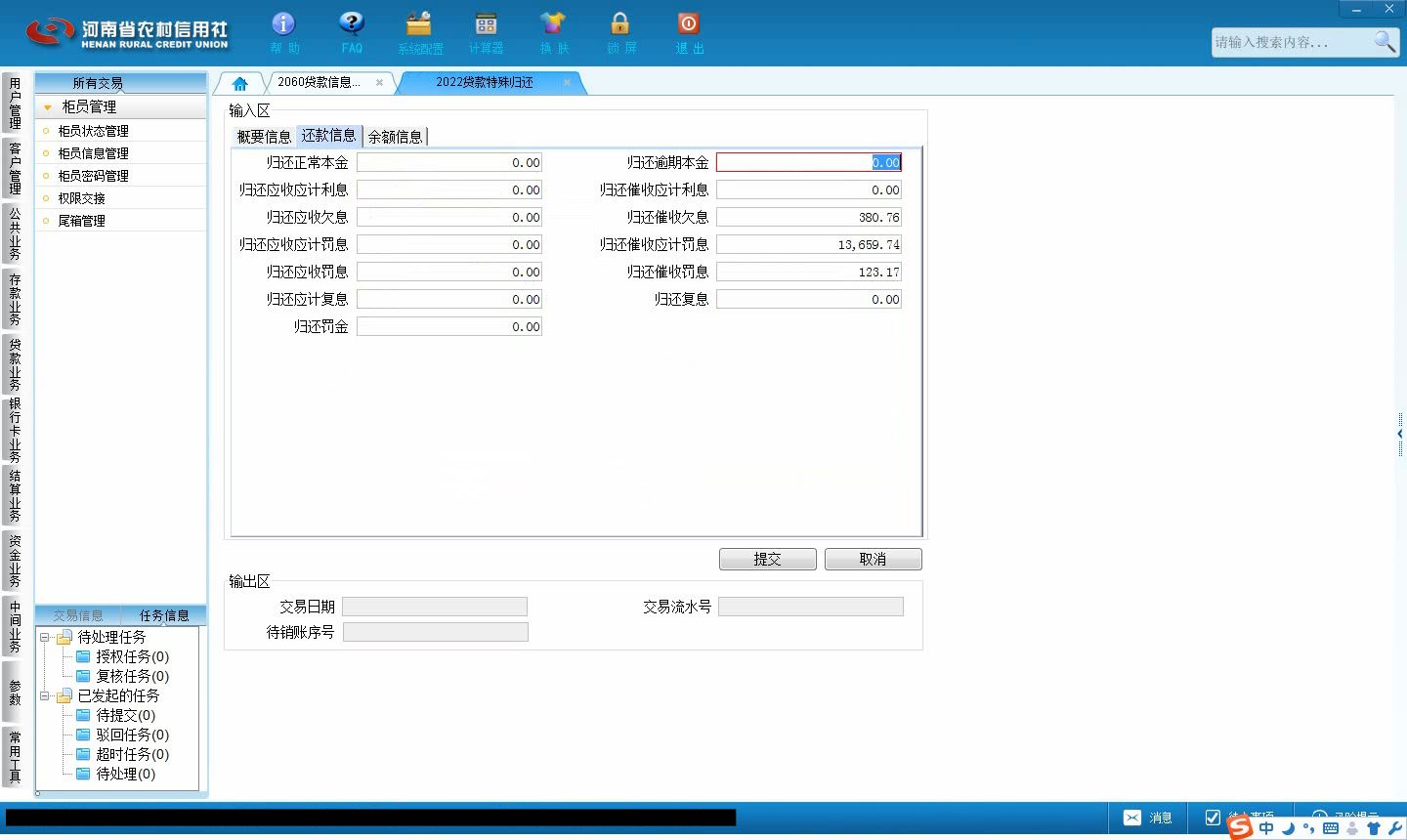This screenshot has width=1407, height=840.
Task: Click the 取消 cancel button
Action: pyautogui.click(x=873, y=559)
